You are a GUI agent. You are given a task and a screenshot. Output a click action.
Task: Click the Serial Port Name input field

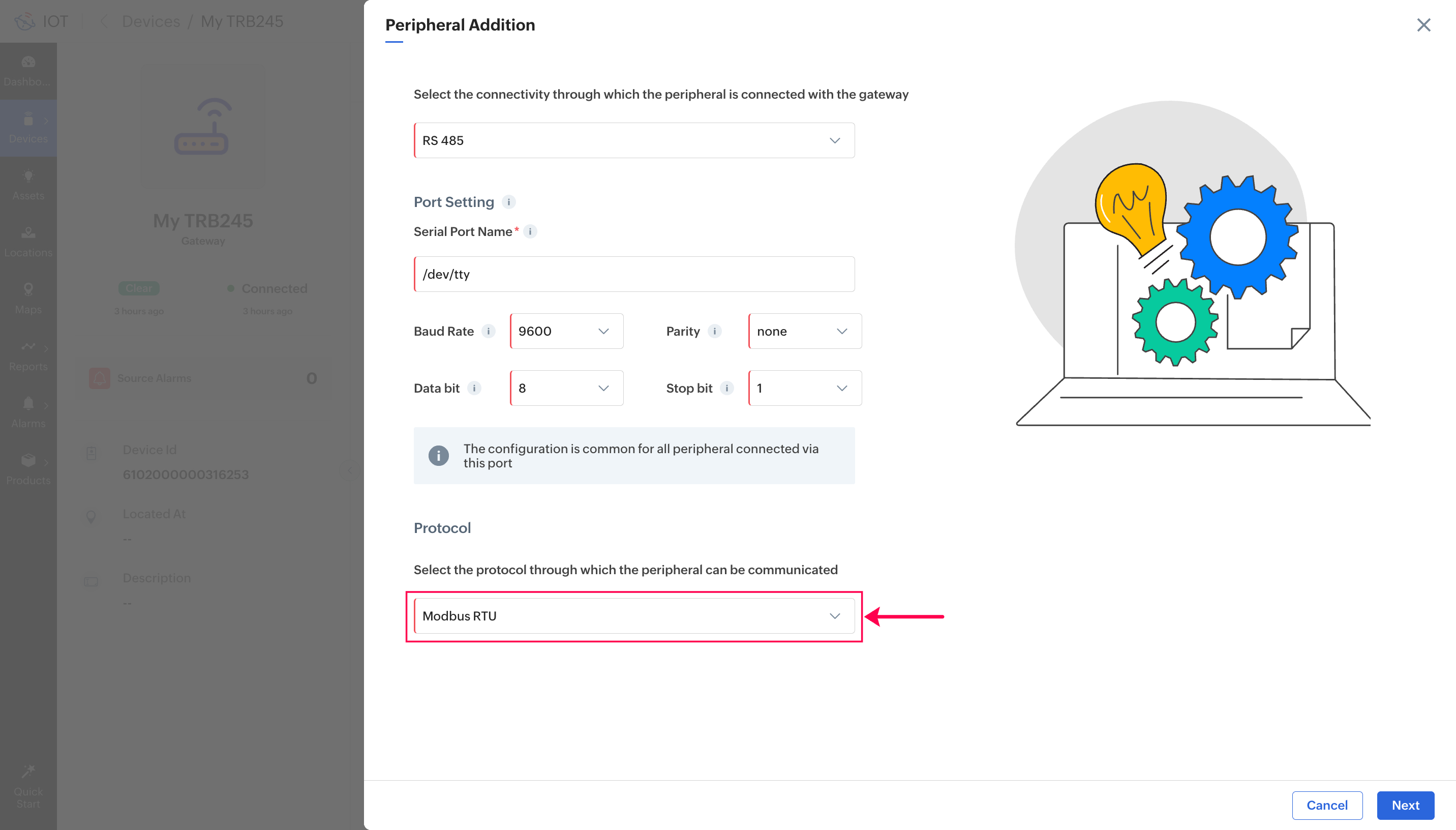tap(633, 274)
